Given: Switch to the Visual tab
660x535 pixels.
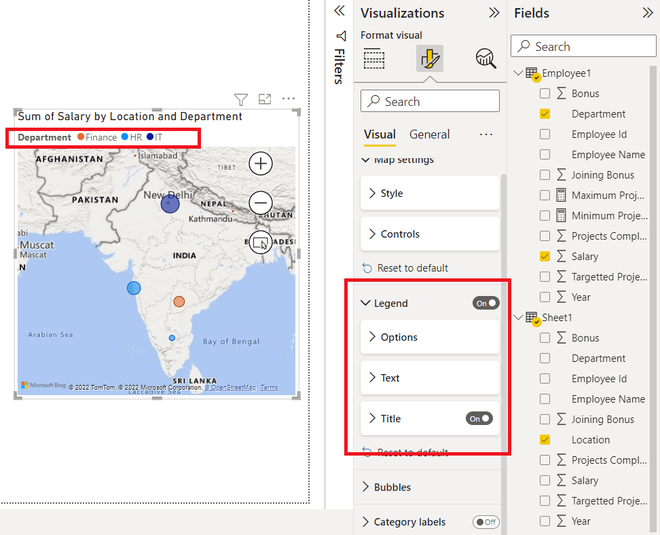Looking at the screenshot, I should (x=380, y=135).
